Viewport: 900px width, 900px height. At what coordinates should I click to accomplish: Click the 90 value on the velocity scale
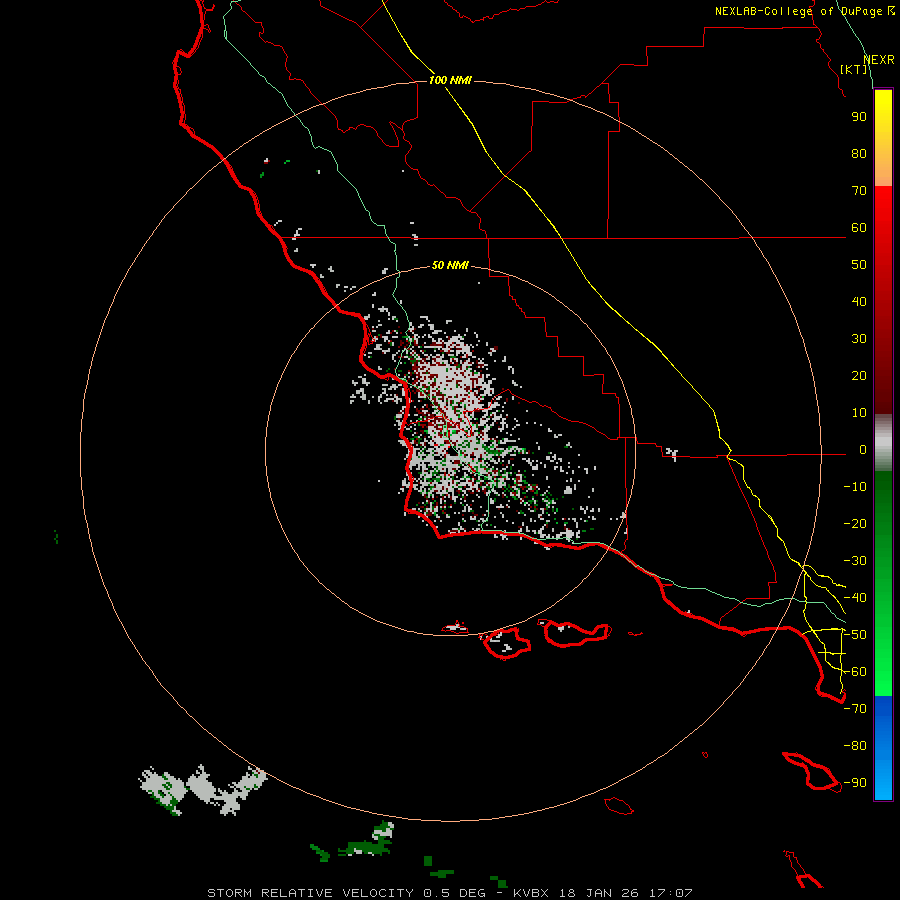pyautogui.click(x=859, y=117)
